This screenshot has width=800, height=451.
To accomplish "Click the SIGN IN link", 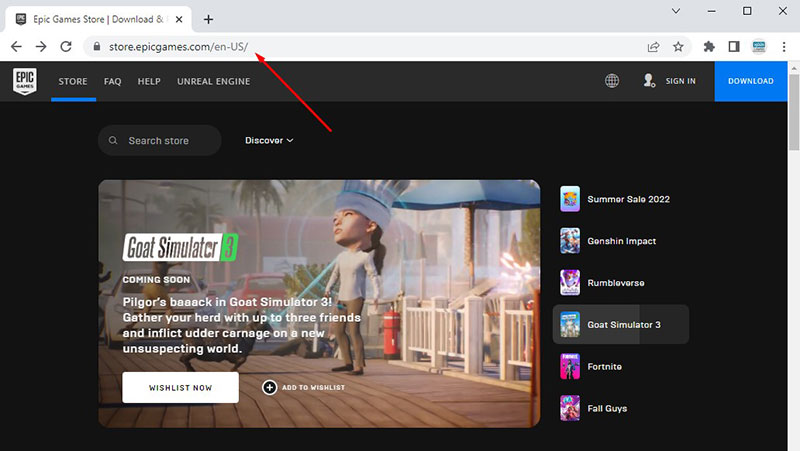I will (680, 81).
